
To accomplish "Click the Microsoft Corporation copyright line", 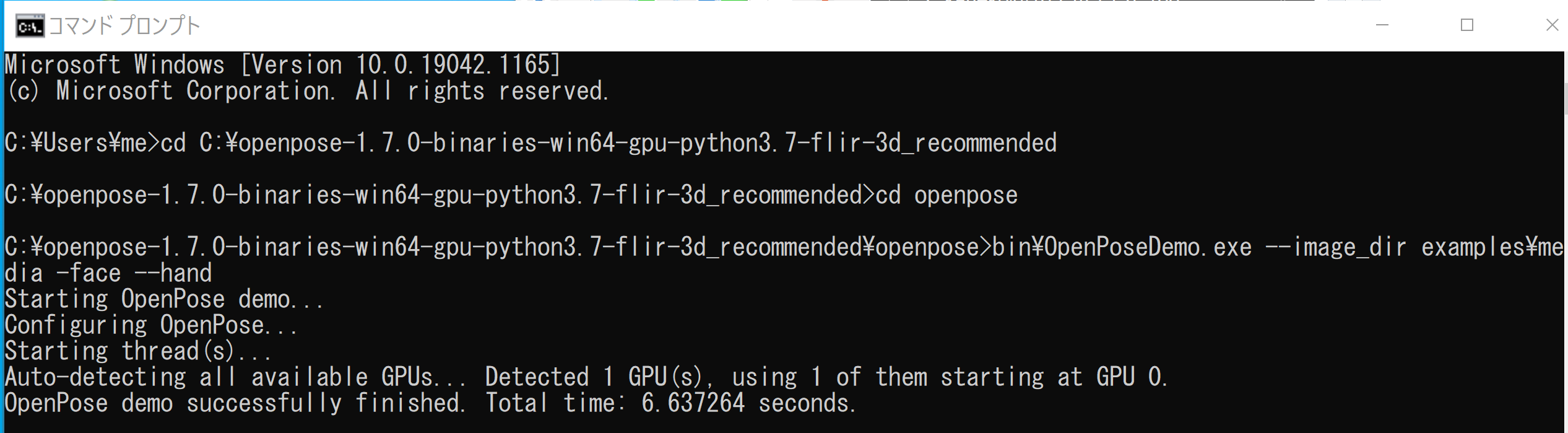I will click(x=308, y=91).
